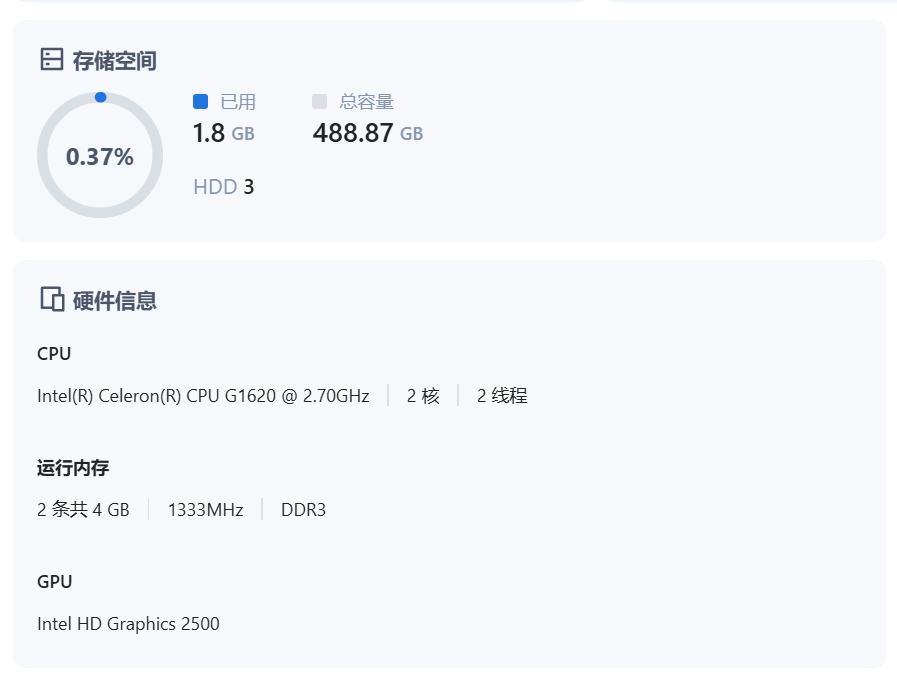Click the DDR3 memory type
The image size is (897, 692).
pos(303,510)
